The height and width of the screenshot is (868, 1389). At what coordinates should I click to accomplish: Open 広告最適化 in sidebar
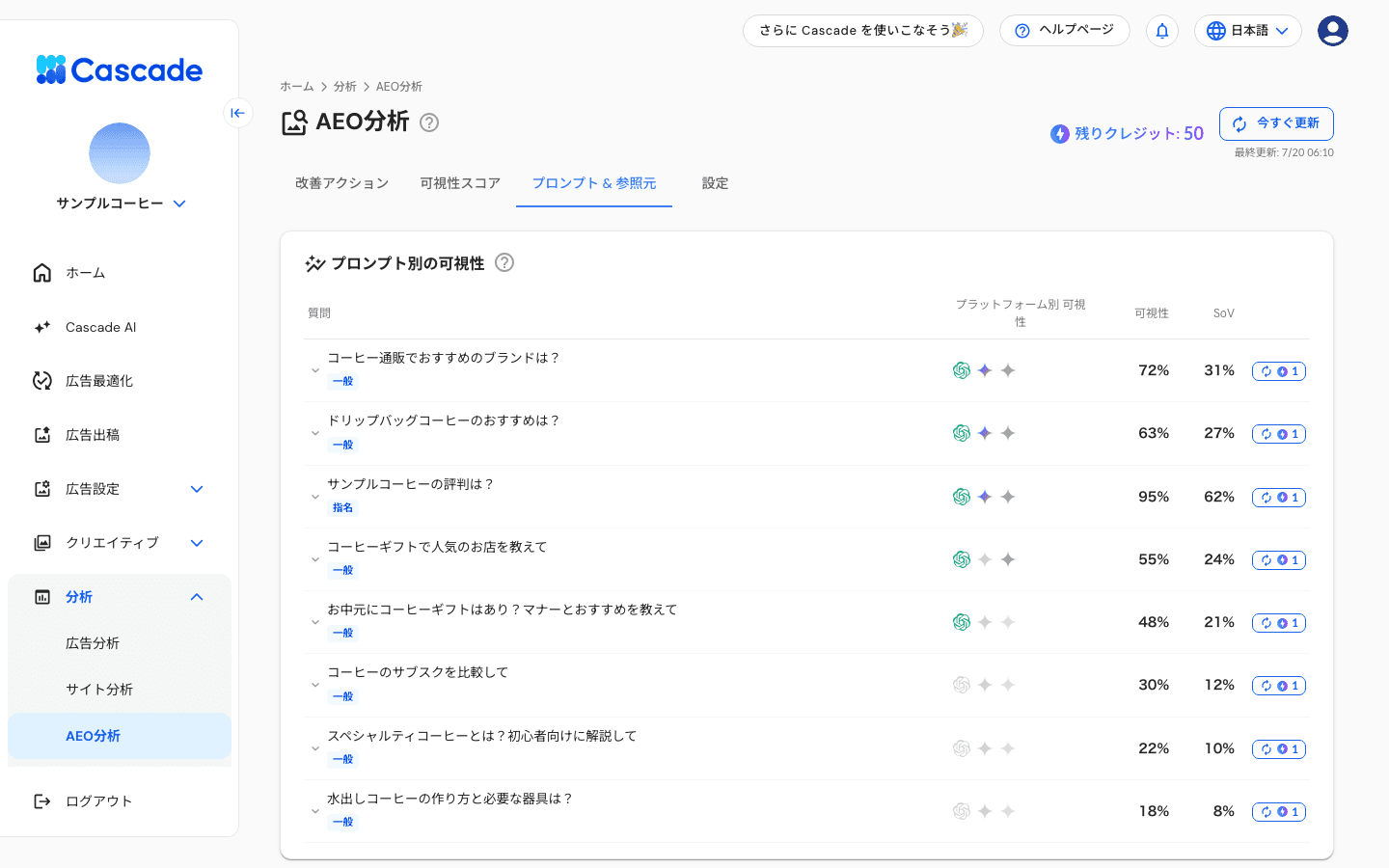point(120,381)
